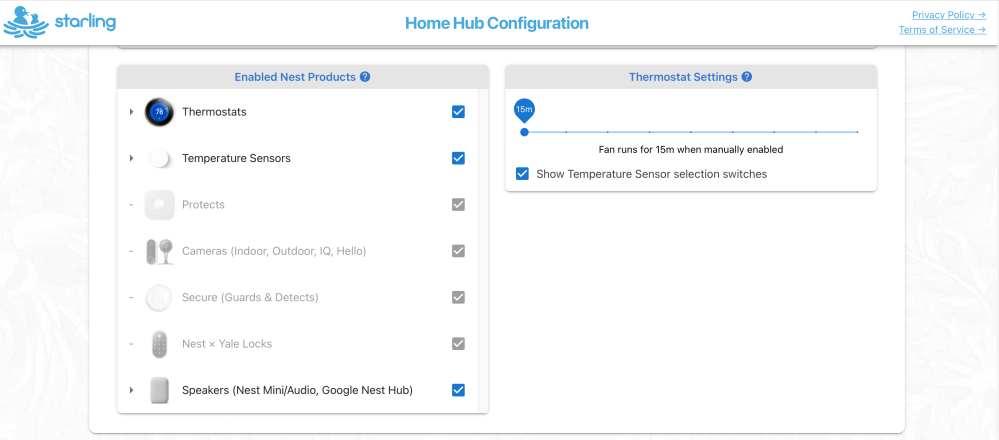Open the Privacy Policy link

(949, 15)
